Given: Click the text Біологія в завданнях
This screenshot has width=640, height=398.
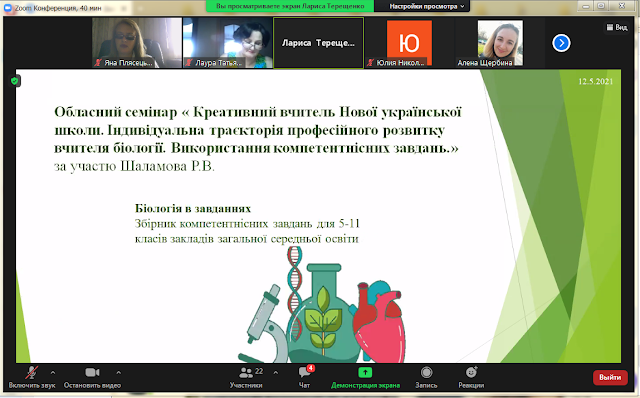Looking at the screenshot, I should coord(193,208).
